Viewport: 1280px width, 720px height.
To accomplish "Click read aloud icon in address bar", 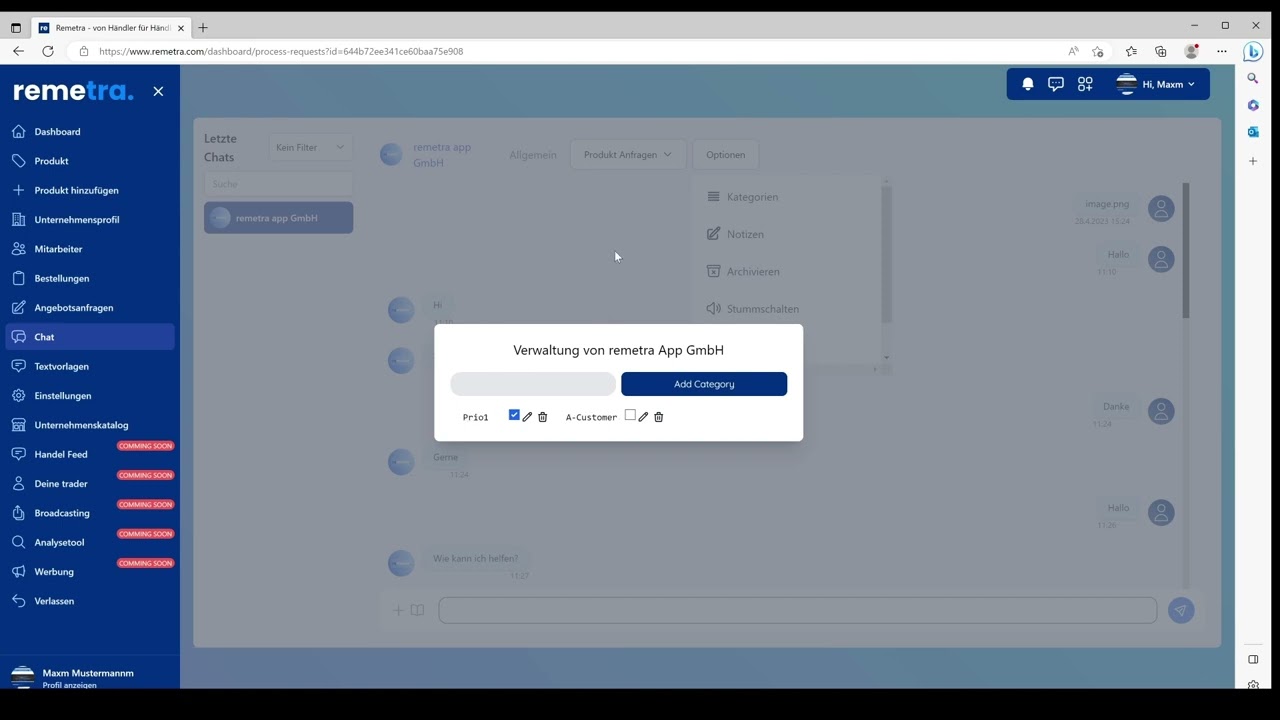I will point(1073,51).
